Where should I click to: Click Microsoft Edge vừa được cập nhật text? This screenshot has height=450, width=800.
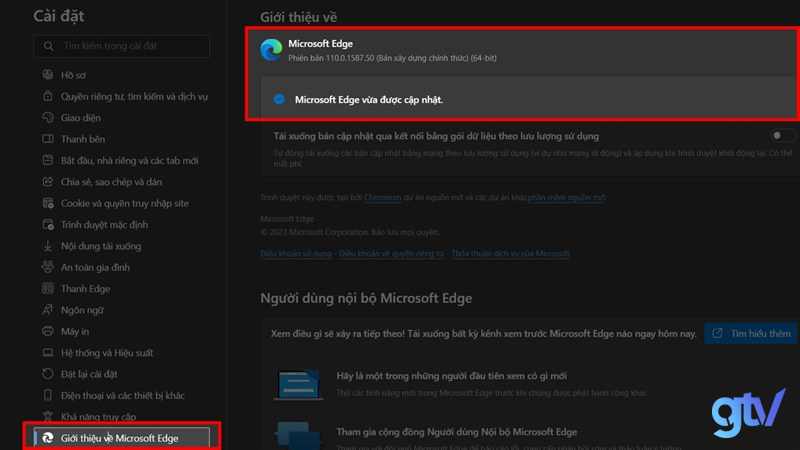click(369, 99)
